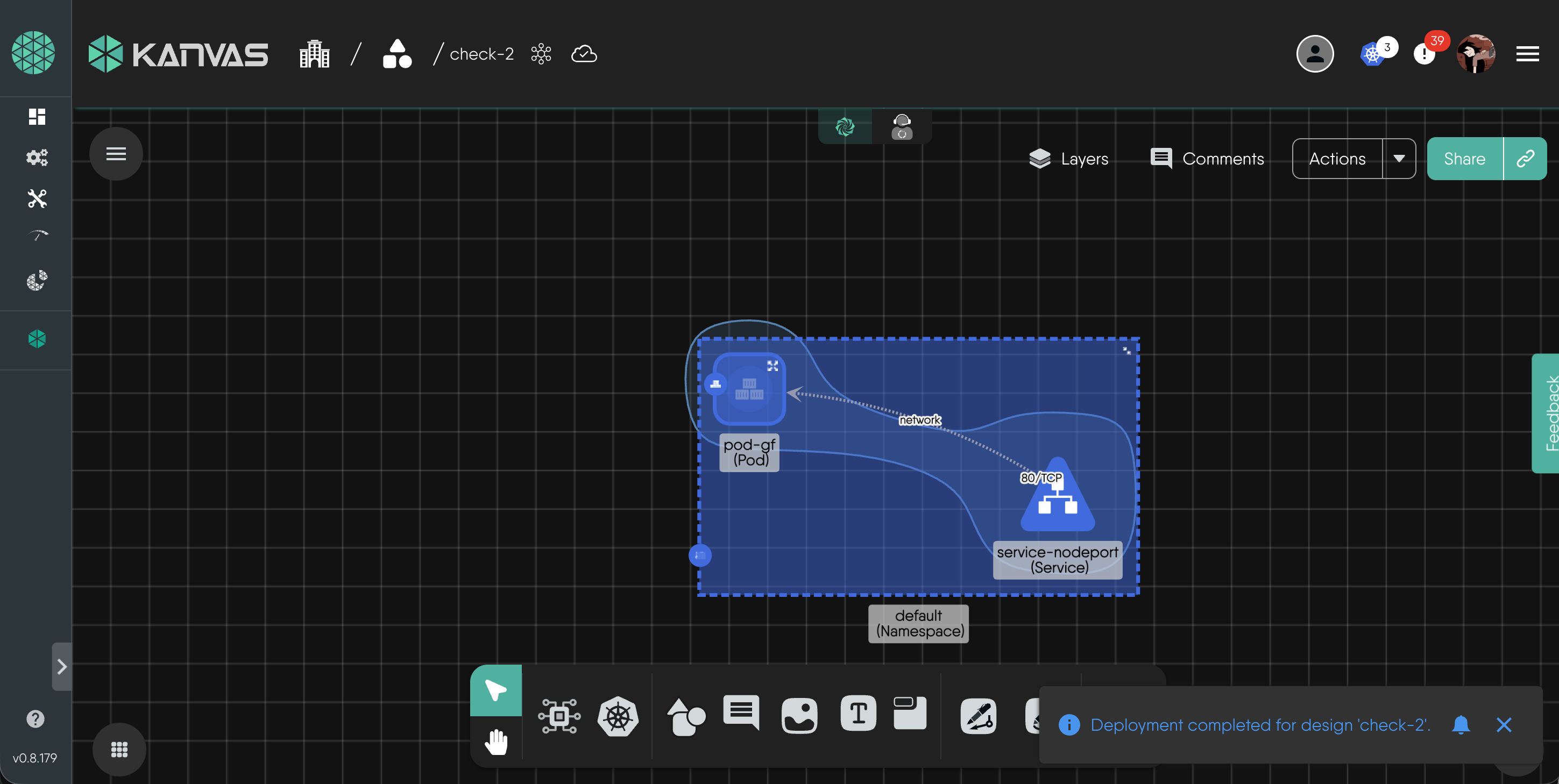This screenshot has height=784, width=1559.
Task: Select the comment bubble tool in the dock
Action: coord(741,712)
